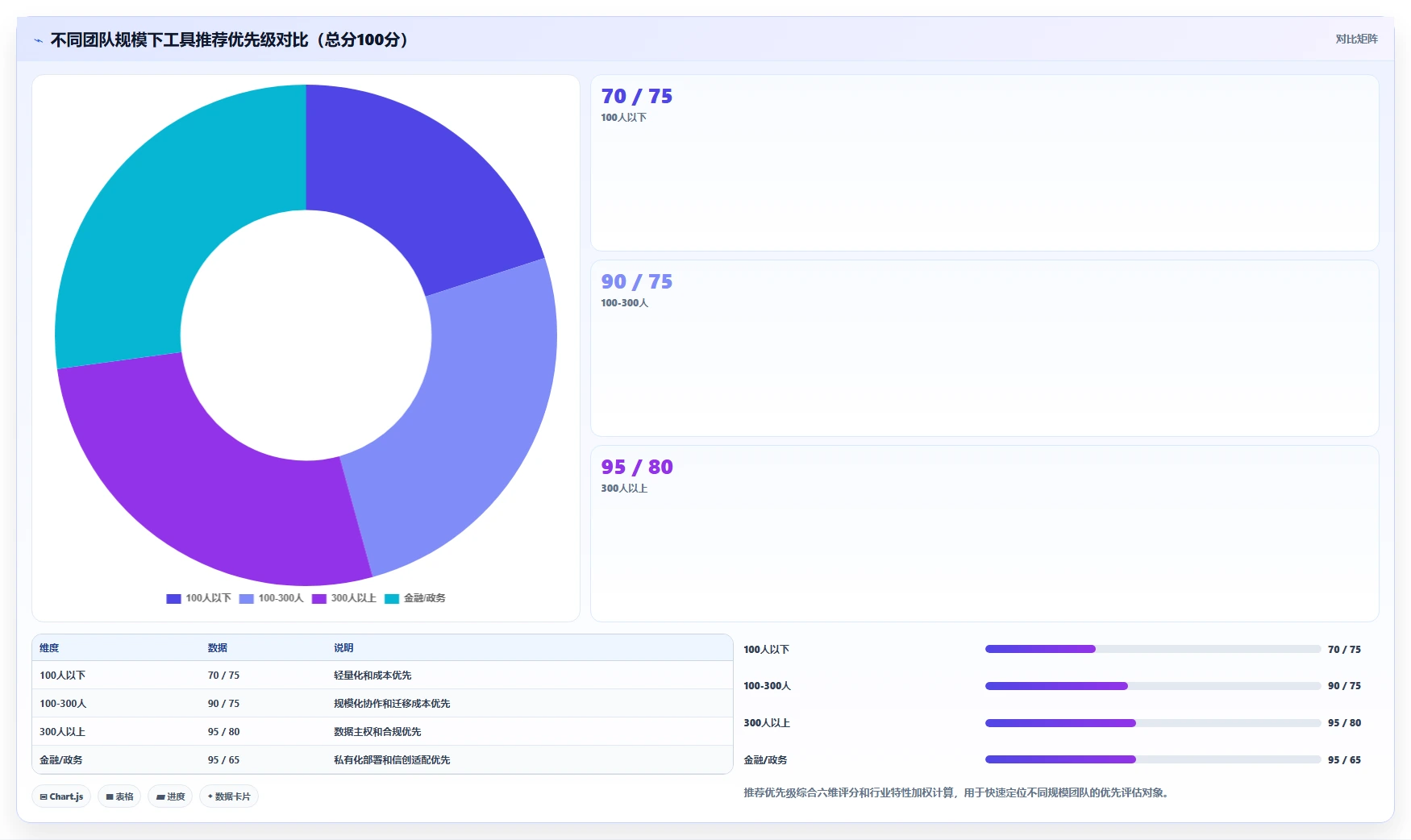Click the footnote text about 六维评分
The width and height of the screenshot is (1411, 840).
pyautogui.click(x=956, y=793)
